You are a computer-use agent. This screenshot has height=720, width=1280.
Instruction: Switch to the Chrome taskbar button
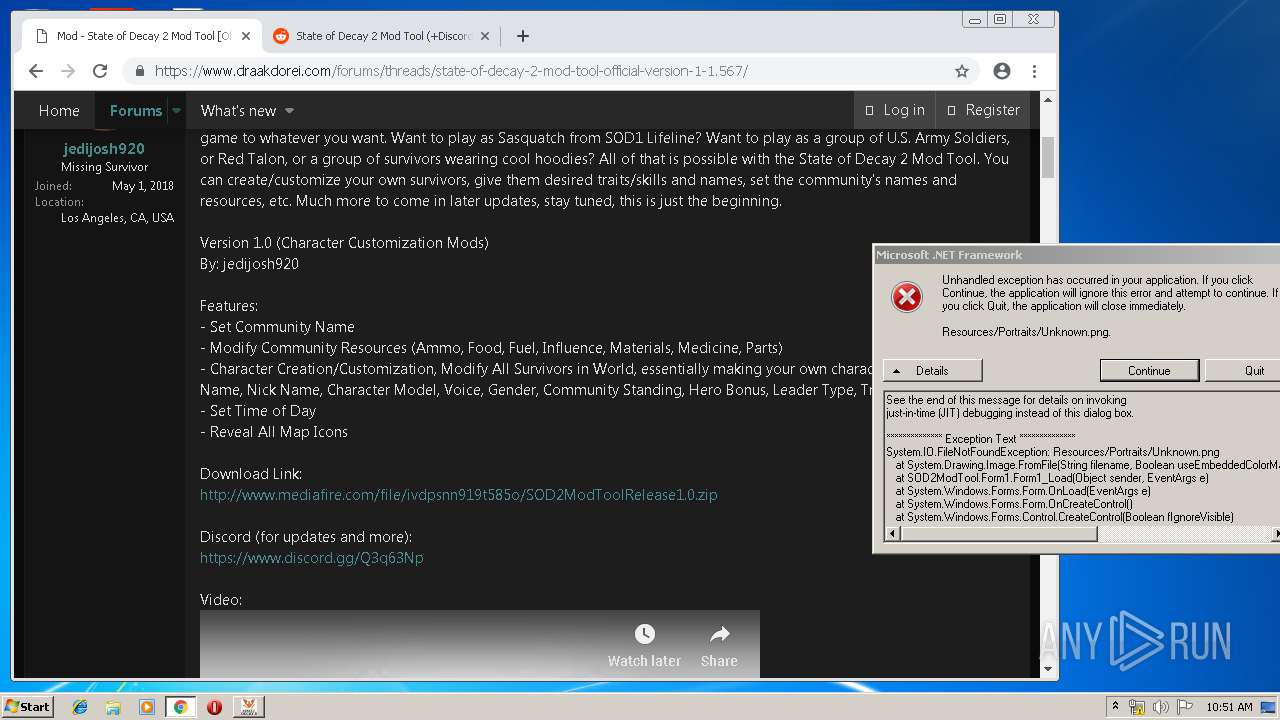click(x=180, y=707)
